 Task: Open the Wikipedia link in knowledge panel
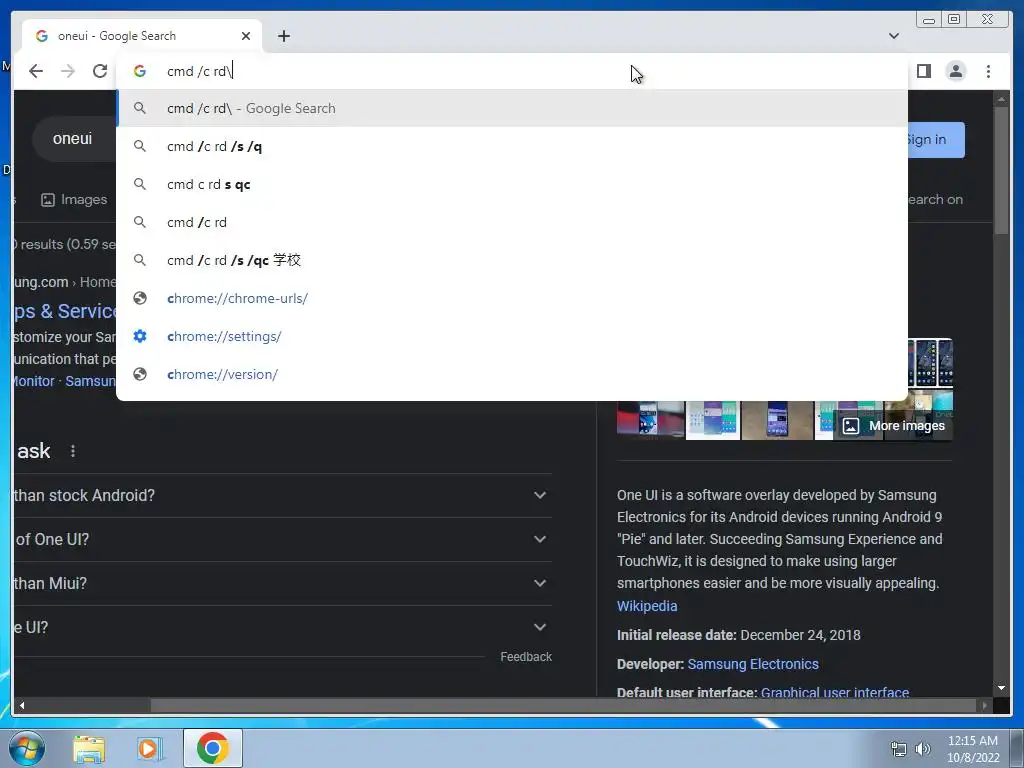pyautogui.click(x=647, y=606)
